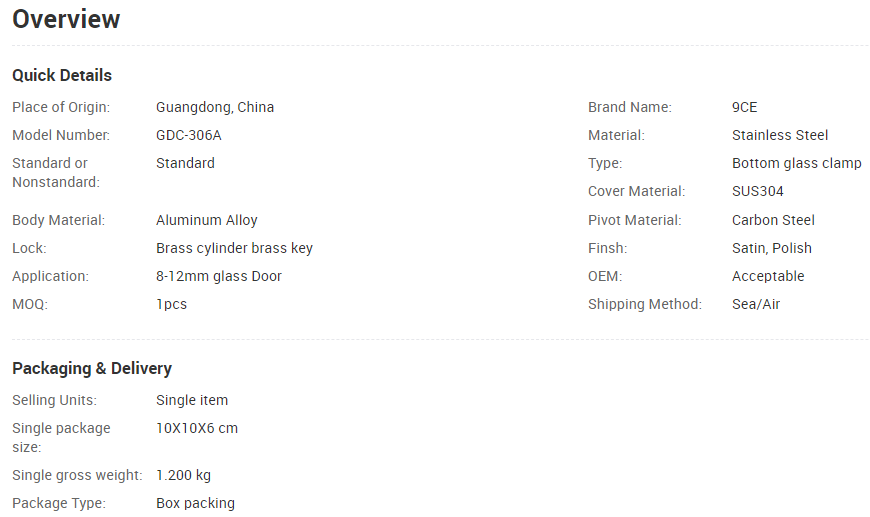Click the OEM Acceptable value
The image size is (870, 517).
768,276
